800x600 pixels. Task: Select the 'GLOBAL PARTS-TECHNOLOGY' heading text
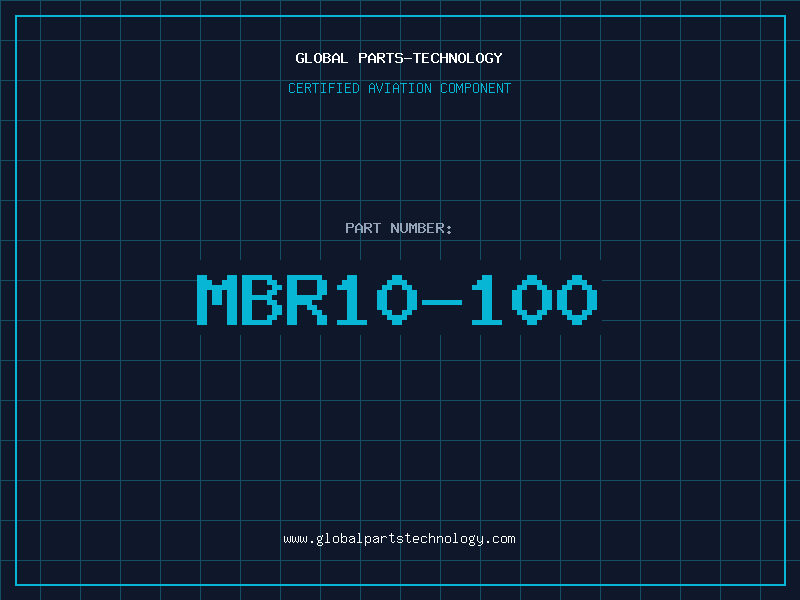pyautogui.click(x=399, y=58)
